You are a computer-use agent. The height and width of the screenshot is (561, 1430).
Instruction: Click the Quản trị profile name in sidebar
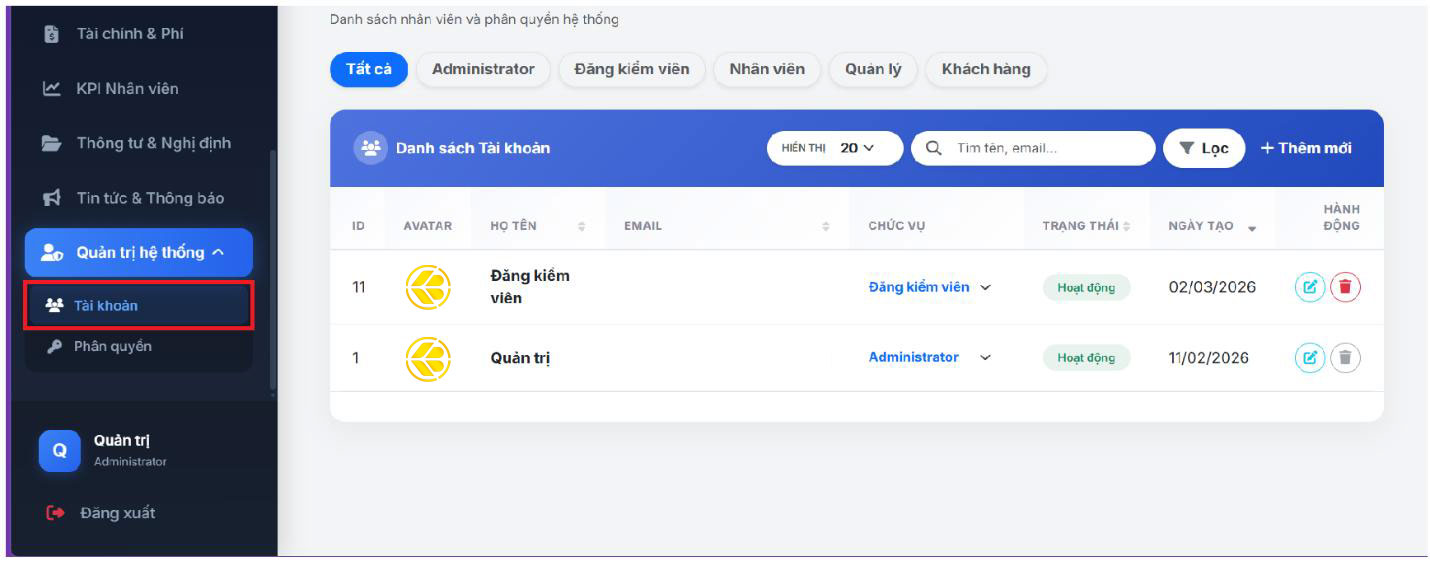coord(122,441)
